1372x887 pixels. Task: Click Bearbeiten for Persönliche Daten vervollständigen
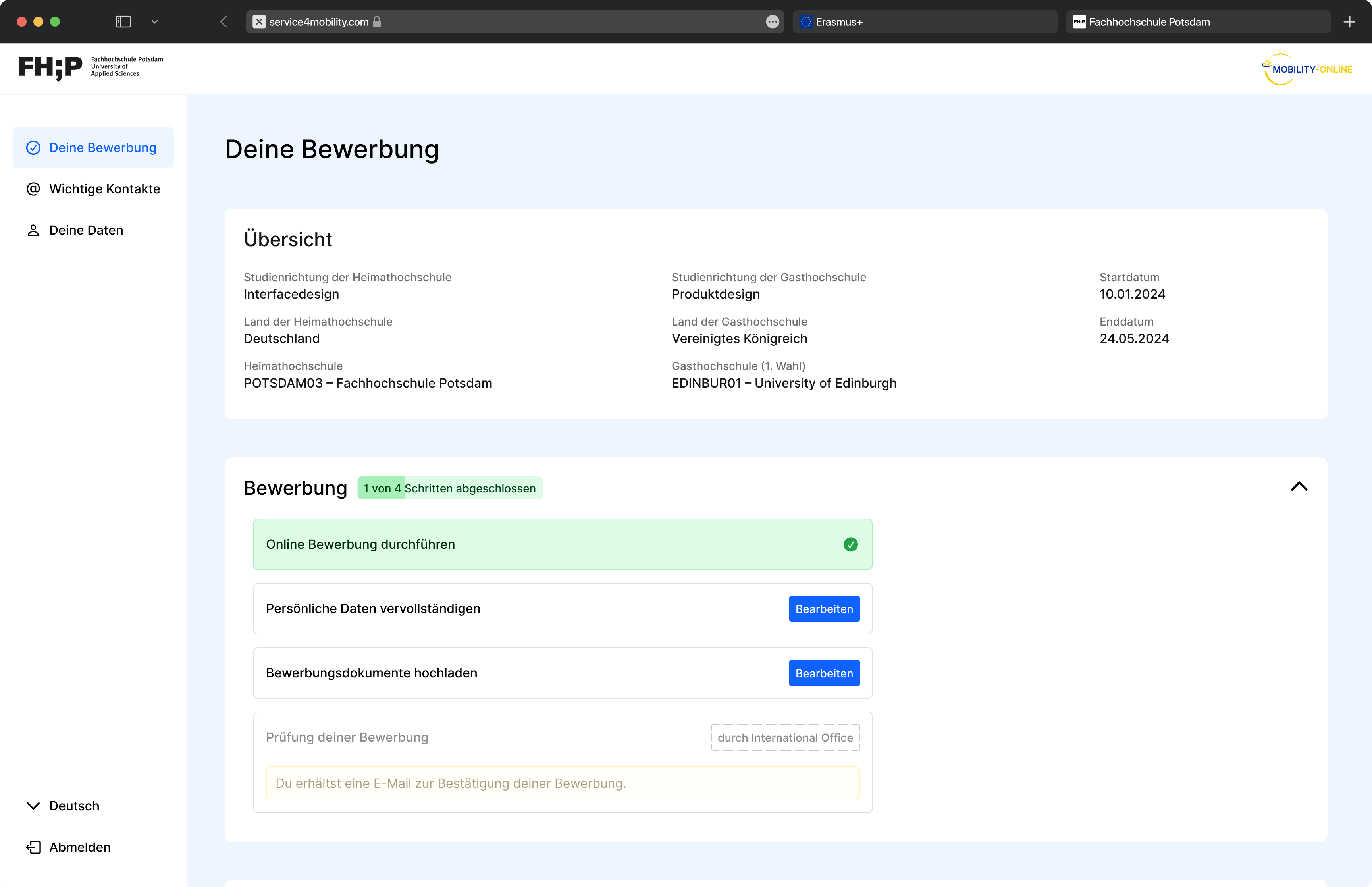point(823,609)
